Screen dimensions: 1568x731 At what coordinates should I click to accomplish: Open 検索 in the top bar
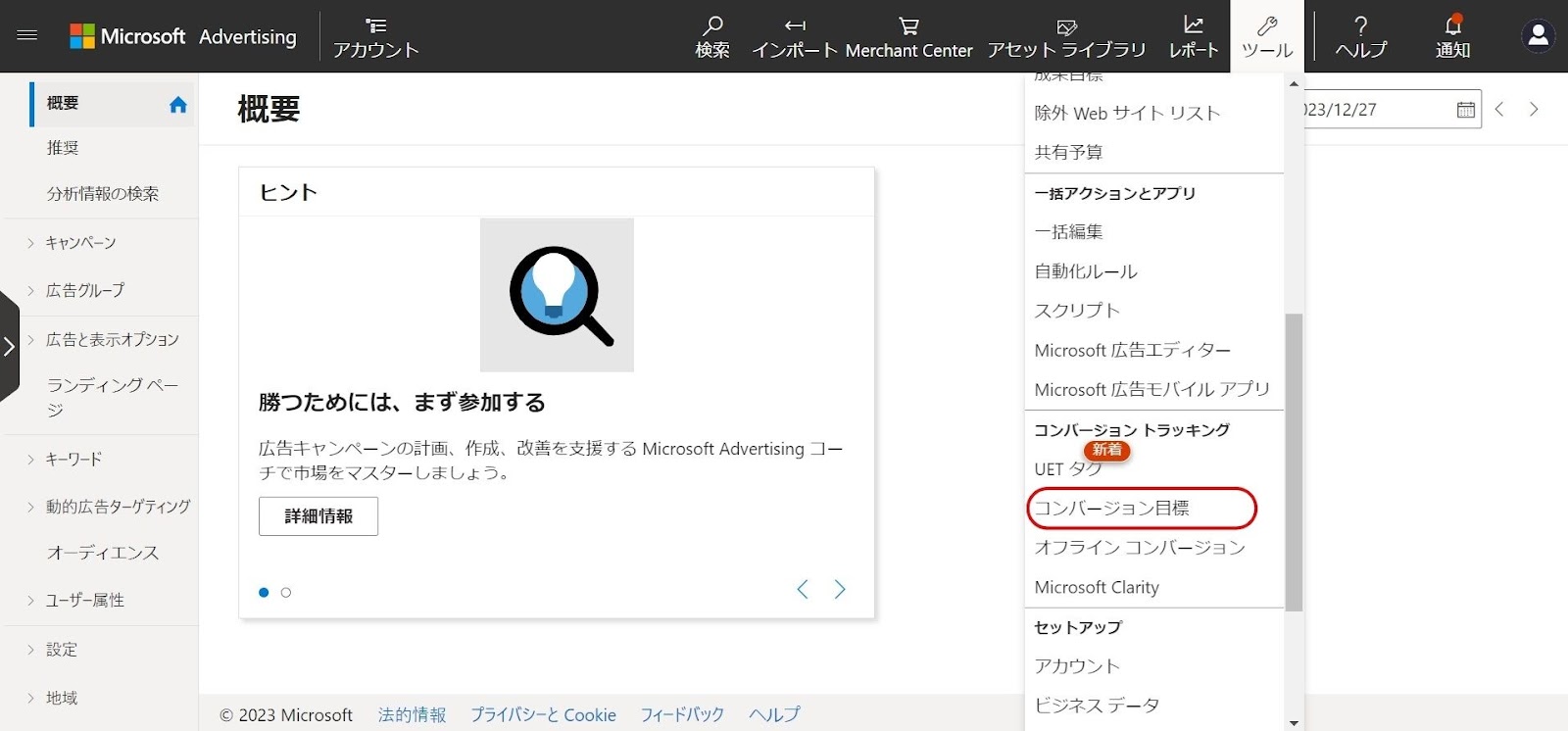pos(712,37)
